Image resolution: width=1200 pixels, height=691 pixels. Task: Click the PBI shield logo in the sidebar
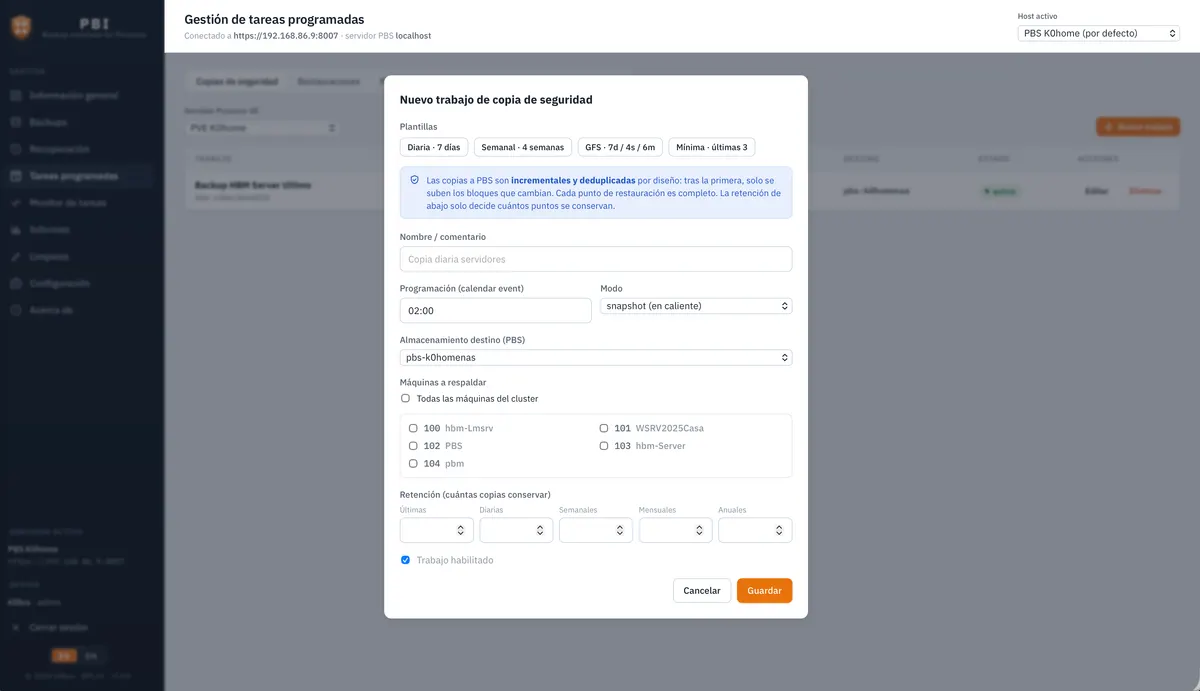pyautogui.click(x=20, y=27)
